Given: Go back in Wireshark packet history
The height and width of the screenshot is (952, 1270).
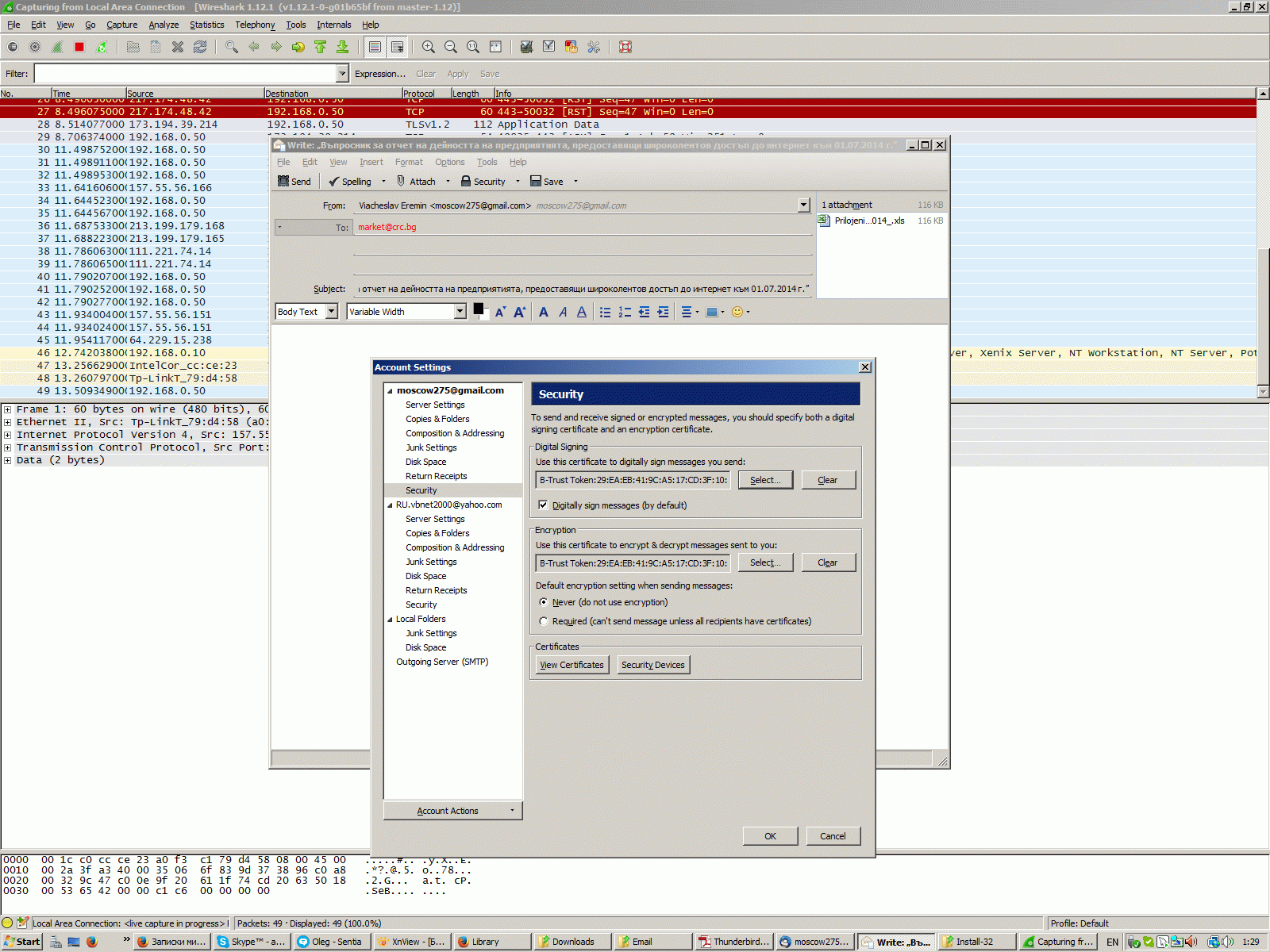Looking at the screenshot, I should tap(254, 47).
